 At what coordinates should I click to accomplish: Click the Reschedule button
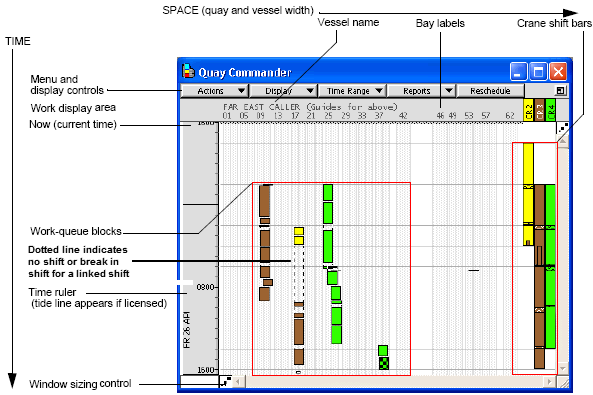click(491, 91)
